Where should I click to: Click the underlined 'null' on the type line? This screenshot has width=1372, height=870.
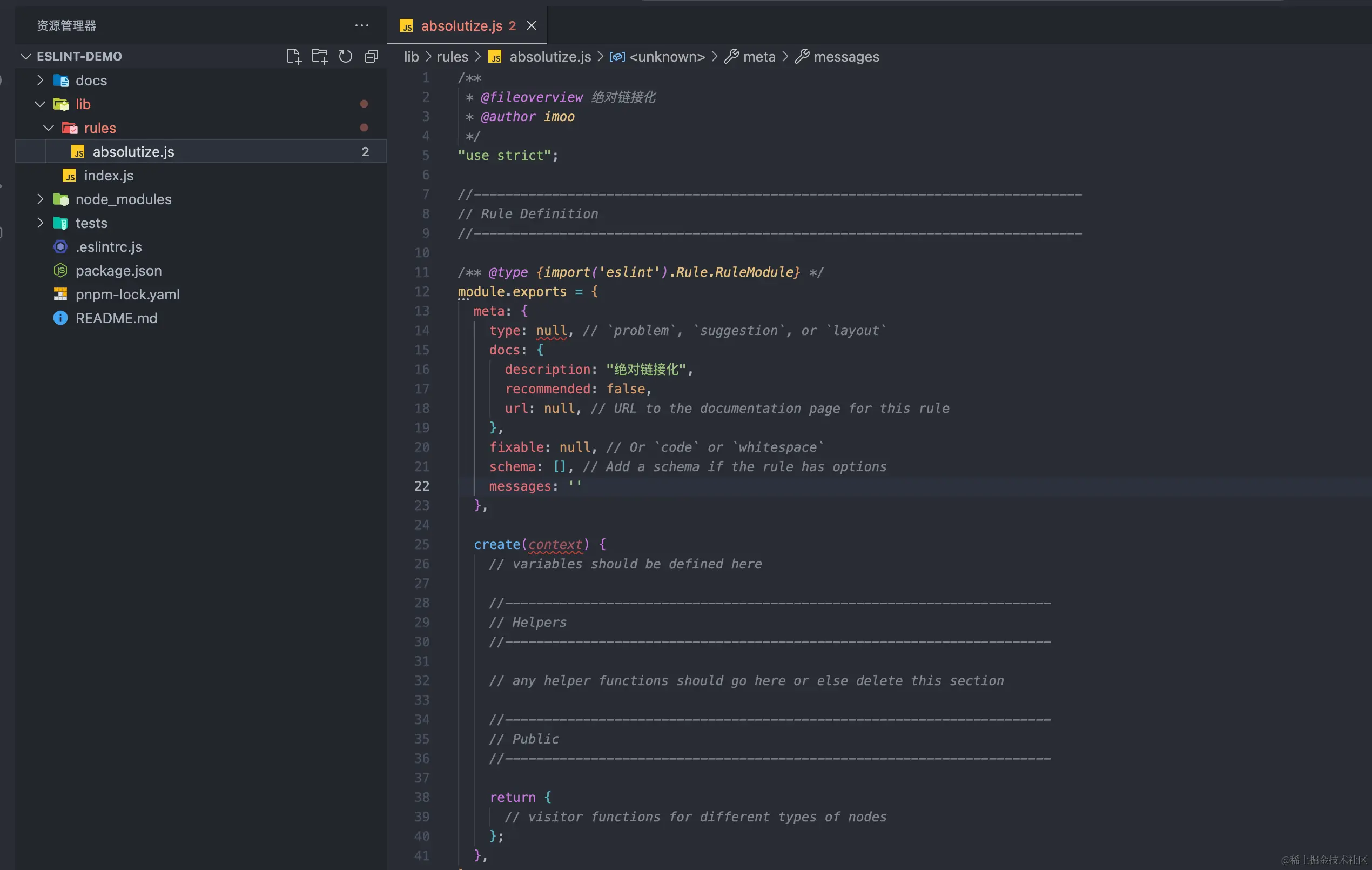tap(551, 331)
